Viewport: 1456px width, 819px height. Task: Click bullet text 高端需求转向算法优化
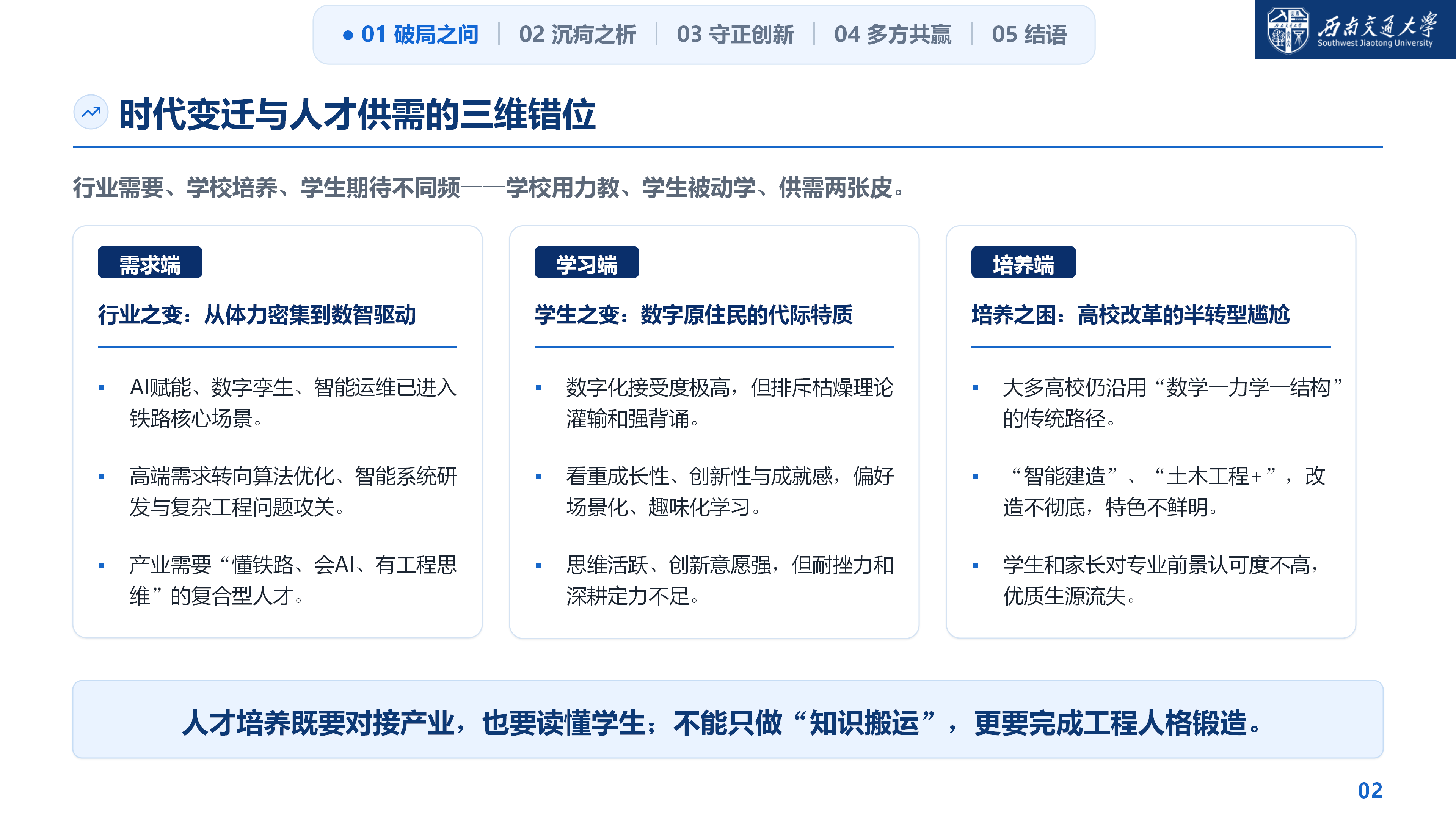pyautogui.click(x=293, y=492)
